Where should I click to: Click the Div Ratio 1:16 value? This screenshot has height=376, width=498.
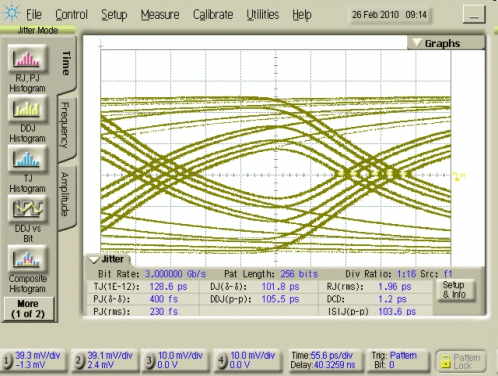coord(406,274)
